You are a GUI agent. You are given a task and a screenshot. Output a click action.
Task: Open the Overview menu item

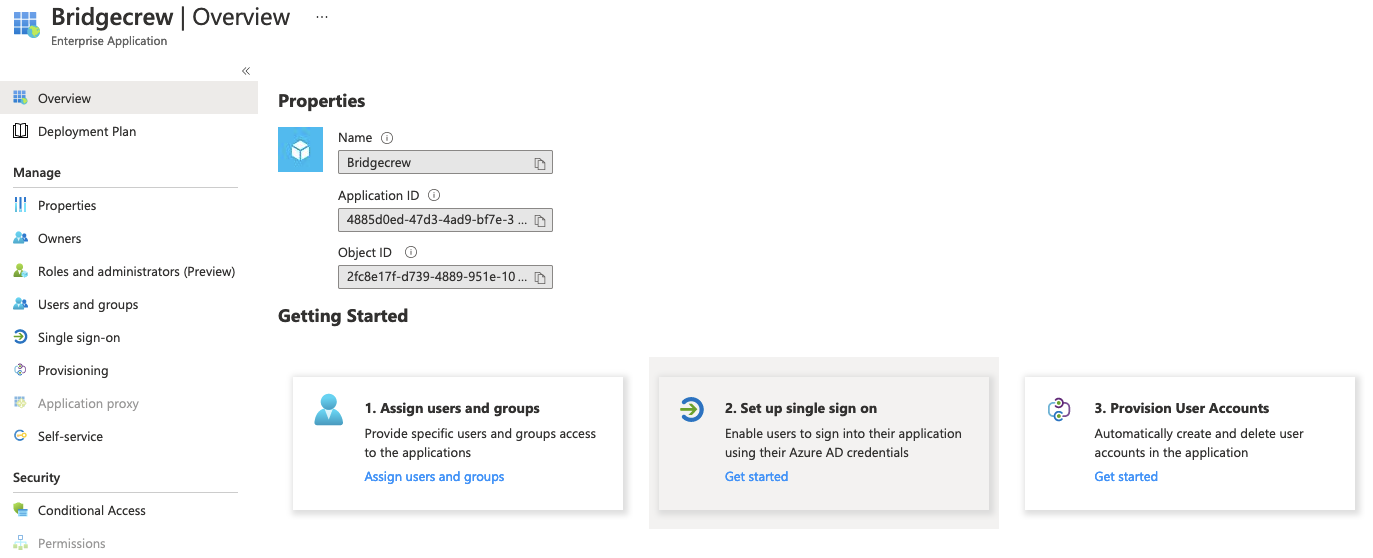click(129, 98)
